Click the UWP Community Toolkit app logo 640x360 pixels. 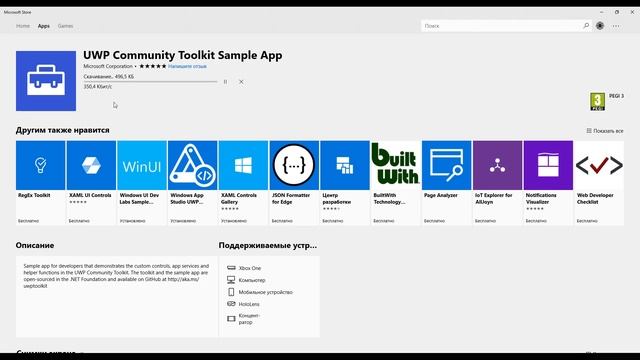46,81
